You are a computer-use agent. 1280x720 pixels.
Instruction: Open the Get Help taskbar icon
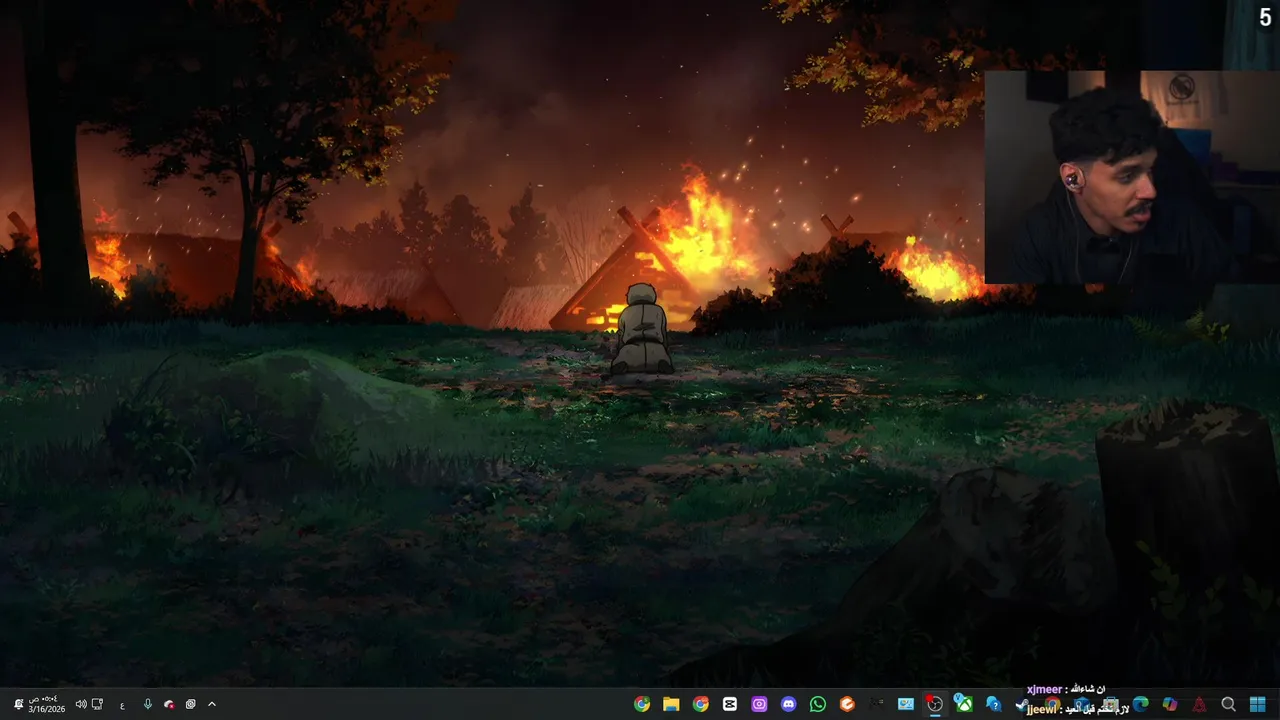pyautogui.click(x=993, y=704)
